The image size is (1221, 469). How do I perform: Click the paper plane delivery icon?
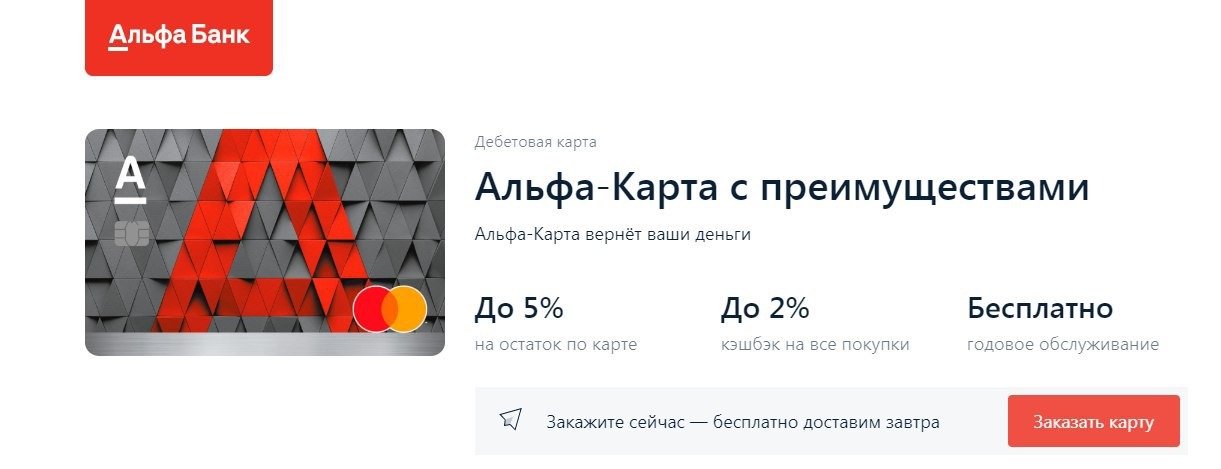(x=511, y=419)
